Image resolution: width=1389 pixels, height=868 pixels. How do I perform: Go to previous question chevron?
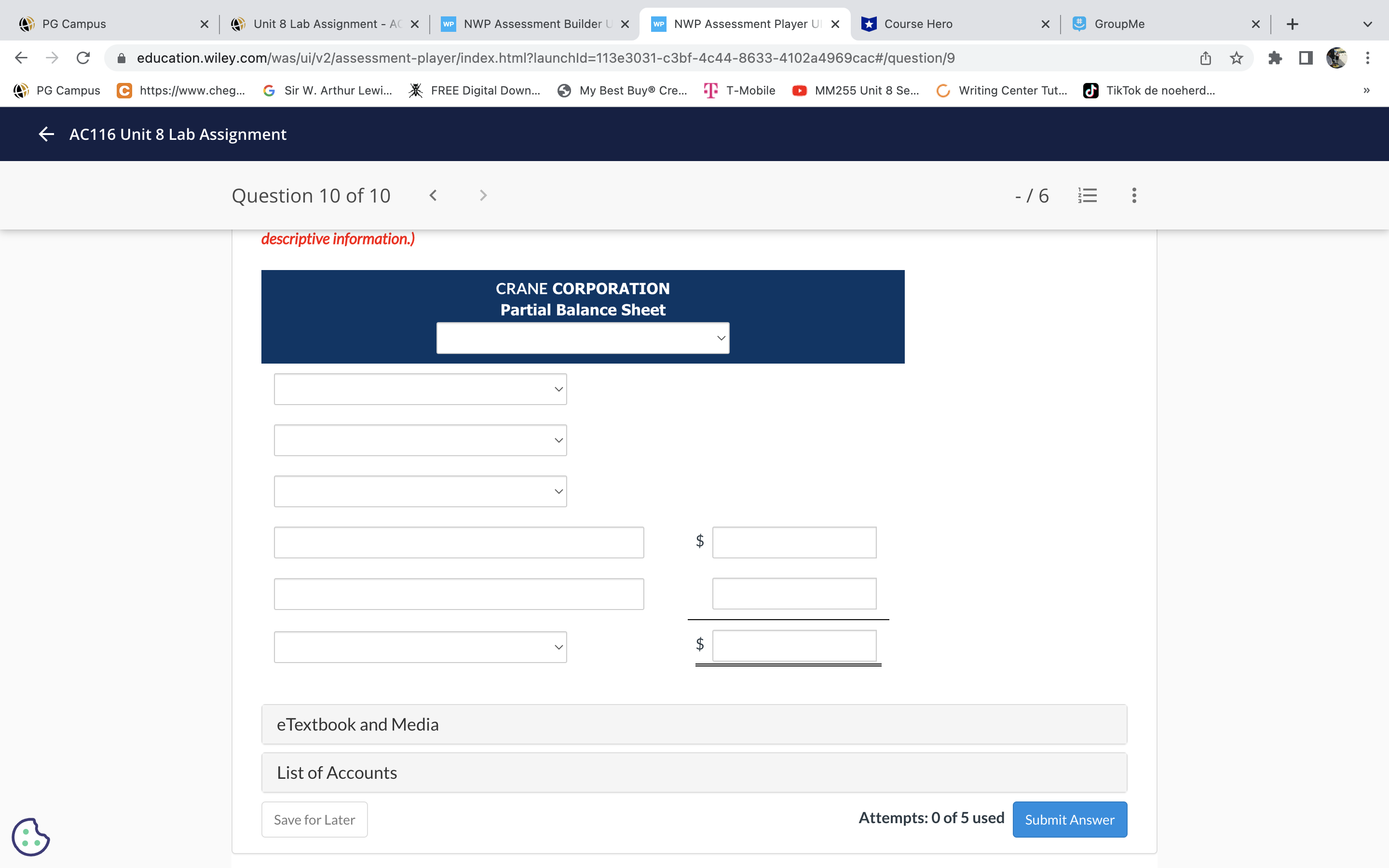pos(434,195)
